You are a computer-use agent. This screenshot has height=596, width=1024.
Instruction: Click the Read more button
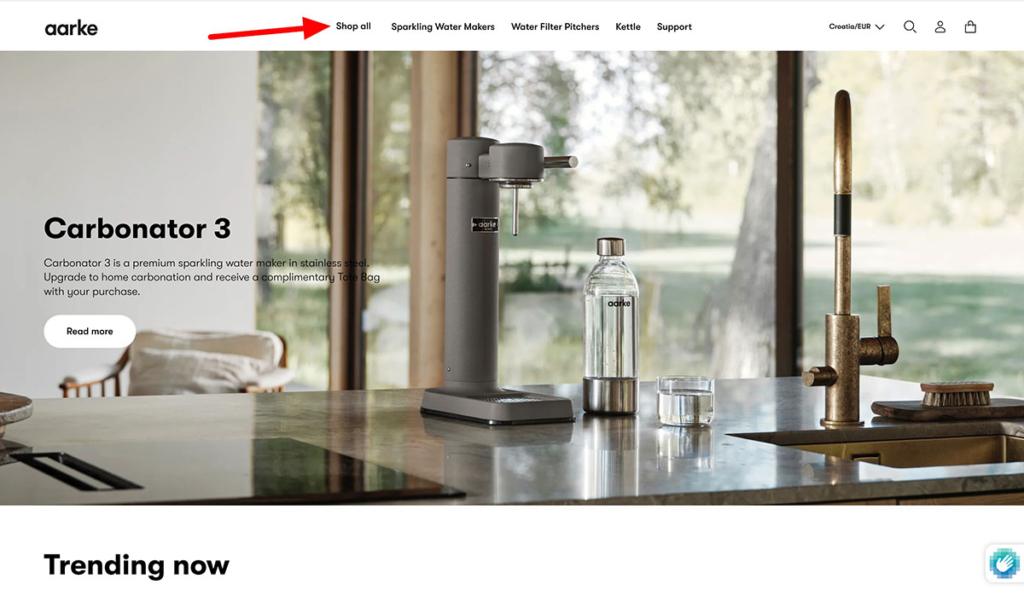(x=89, y=331)
